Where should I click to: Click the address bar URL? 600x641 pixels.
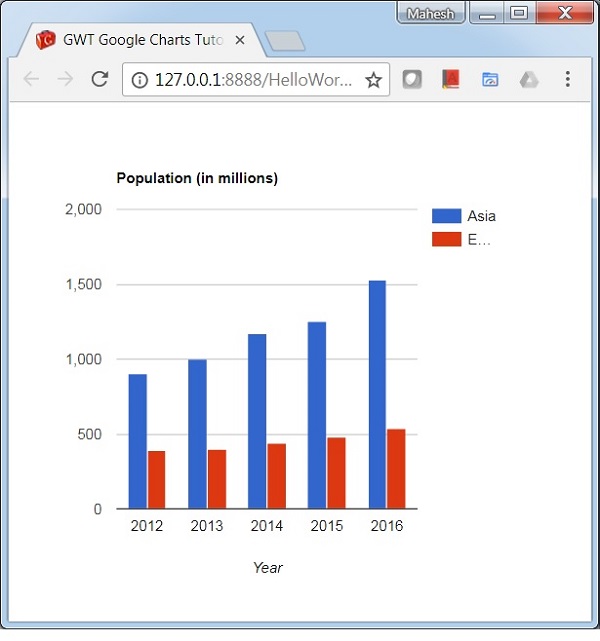253,80
